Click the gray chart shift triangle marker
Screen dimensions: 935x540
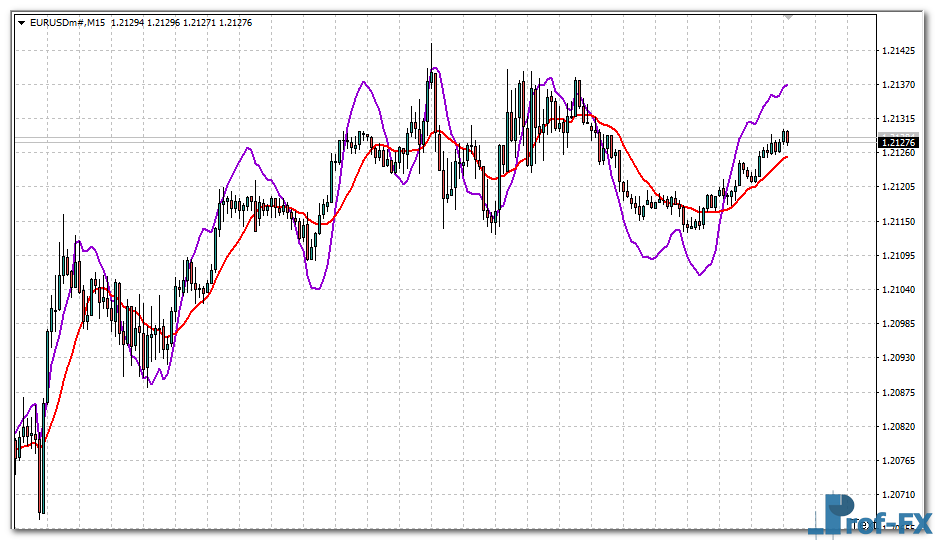coord(789,17)
